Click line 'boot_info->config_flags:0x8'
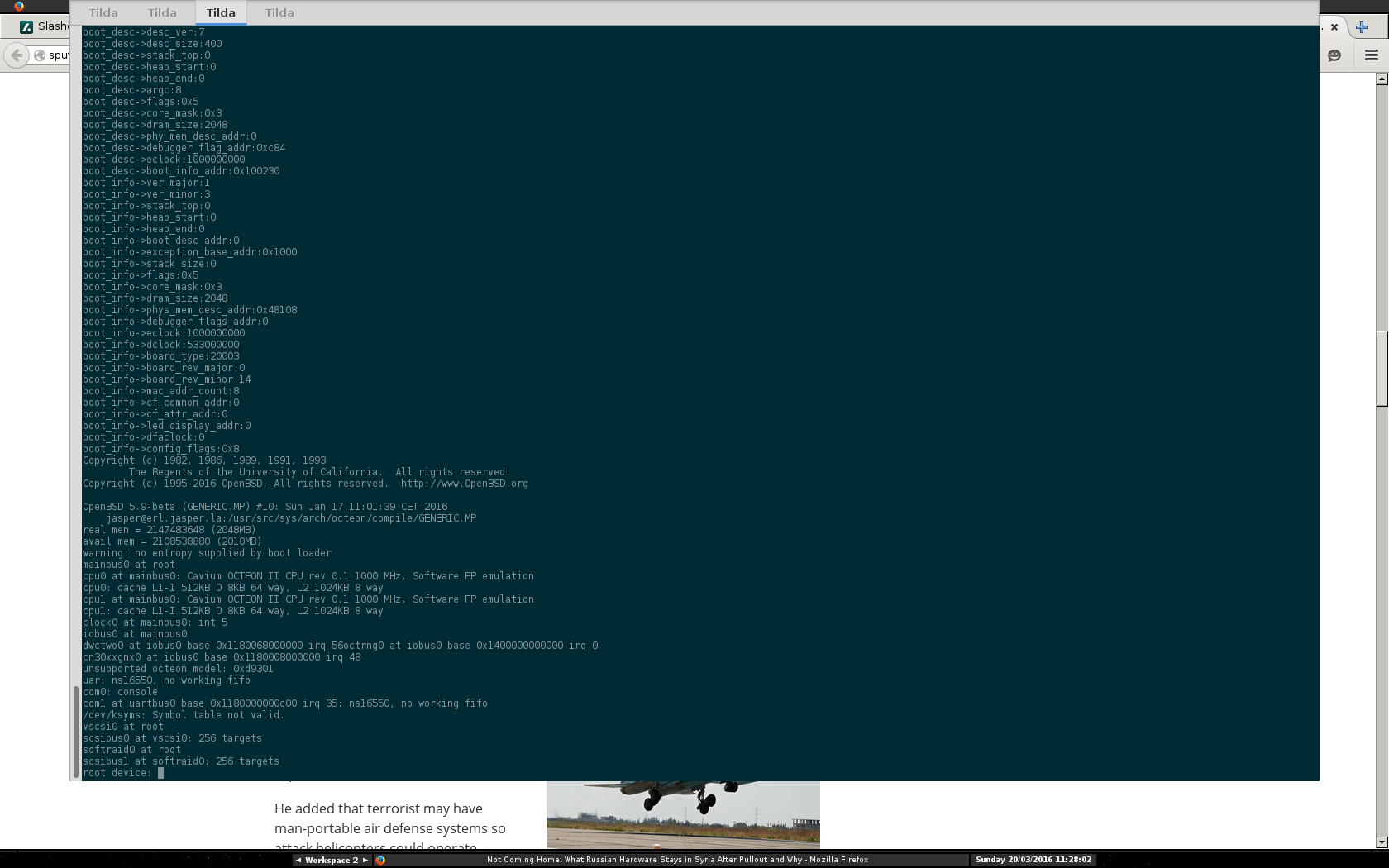The image size is (1389, 868). click(161, 449)
